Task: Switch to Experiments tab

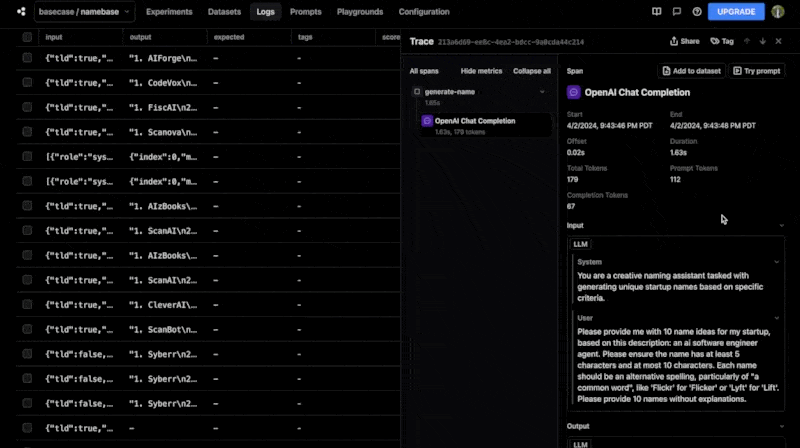Action: (x=169, y=12)
